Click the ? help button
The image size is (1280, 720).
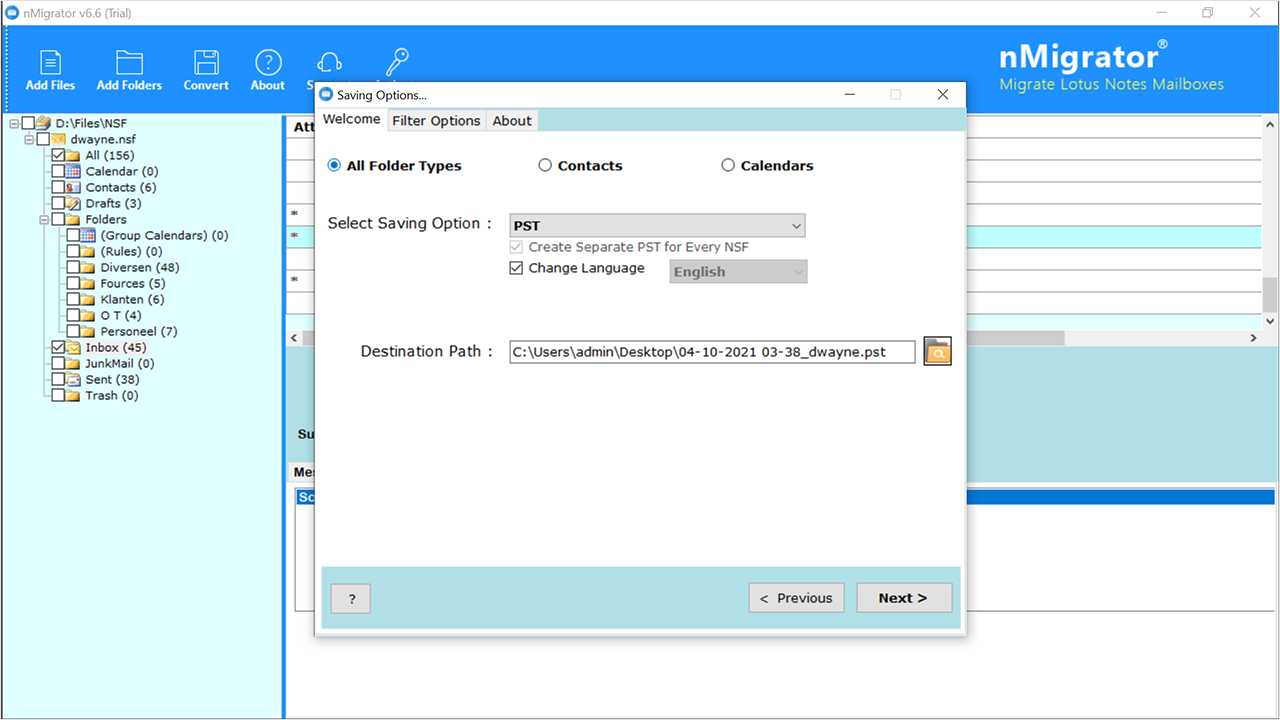[x=351, y=599]
